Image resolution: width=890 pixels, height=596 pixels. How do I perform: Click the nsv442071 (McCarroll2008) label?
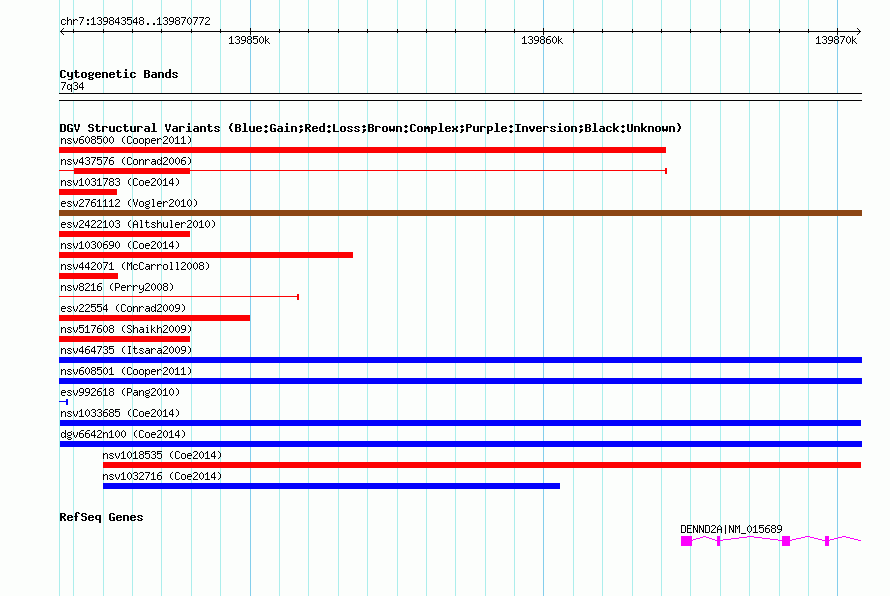coord(135,266)
